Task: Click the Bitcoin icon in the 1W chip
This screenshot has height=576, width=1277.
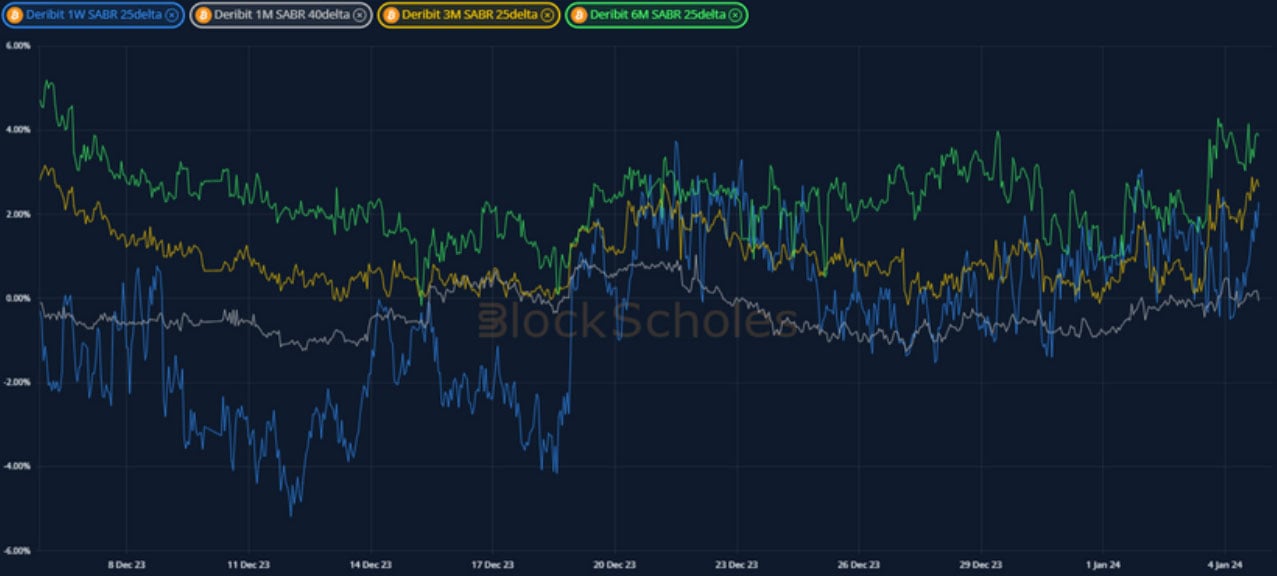Action: point(15,15)
